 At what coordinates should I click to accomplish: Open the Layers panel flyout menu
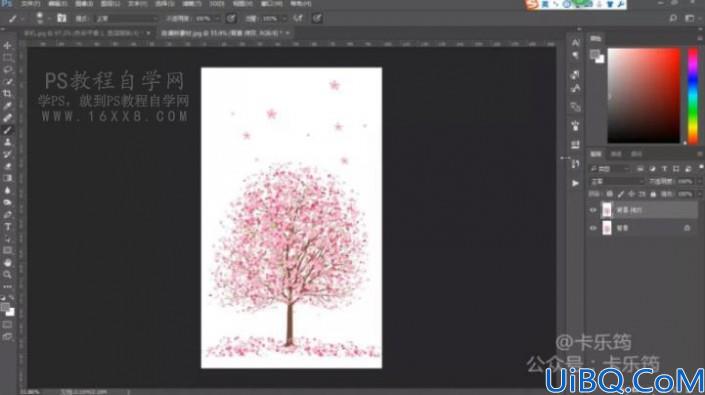tap(700, 154)
